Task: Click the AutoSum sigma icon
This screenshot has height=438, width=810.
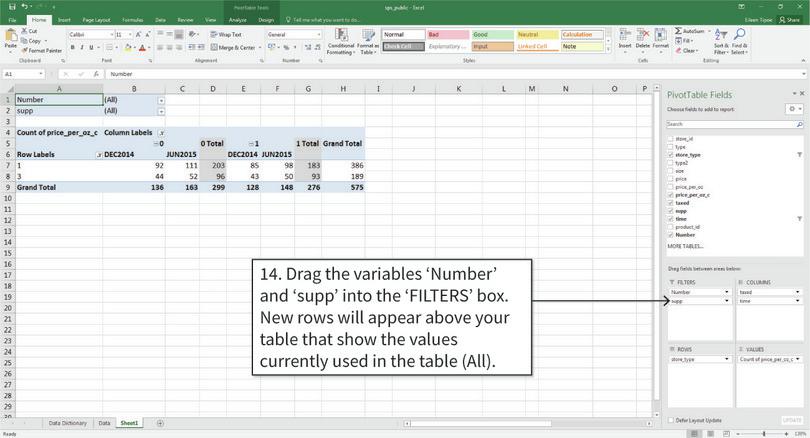Action: (x=678, y=31)
